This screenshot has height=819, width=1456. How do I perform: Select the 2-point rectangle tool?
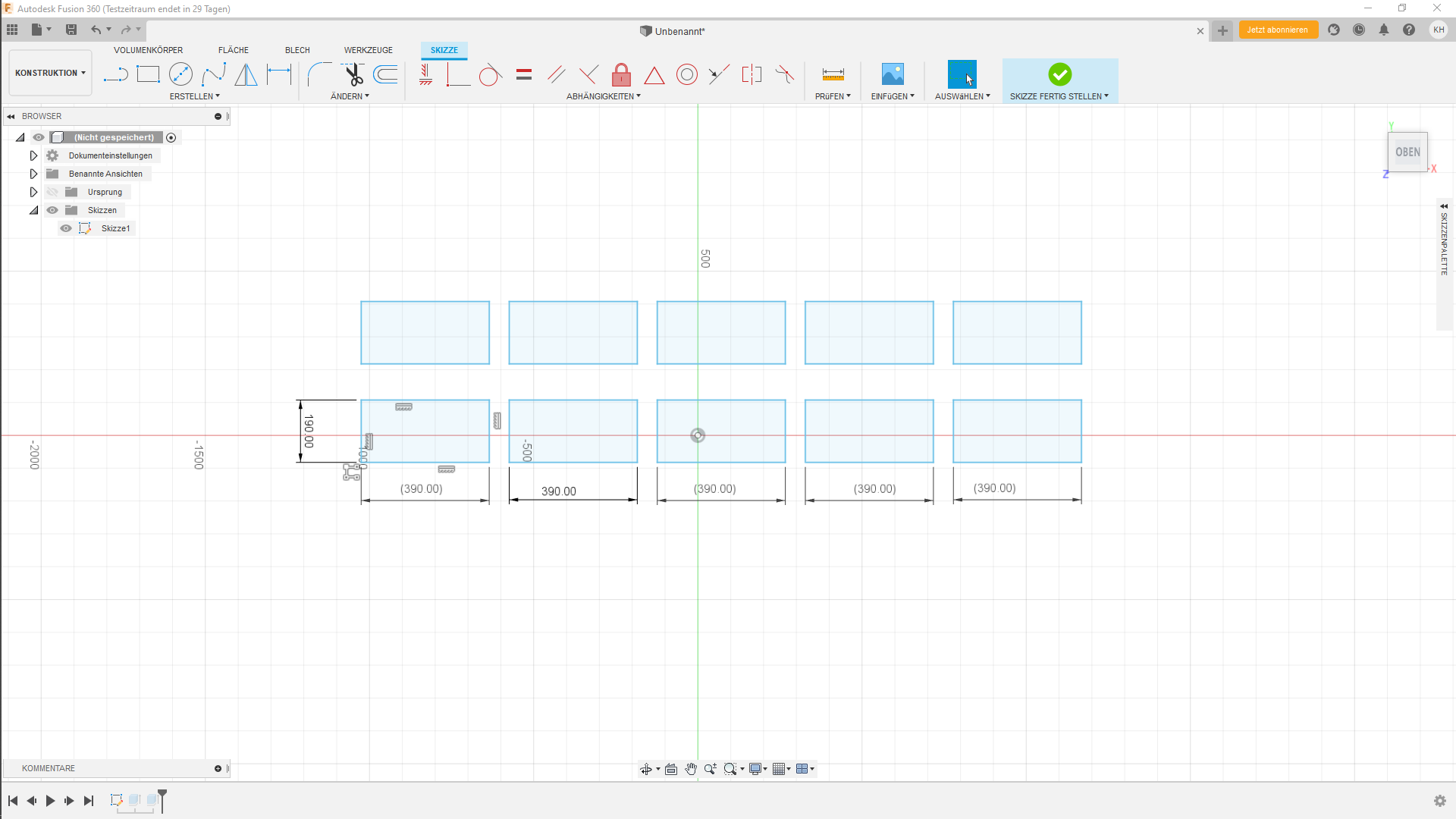click(x=148, y=74)
